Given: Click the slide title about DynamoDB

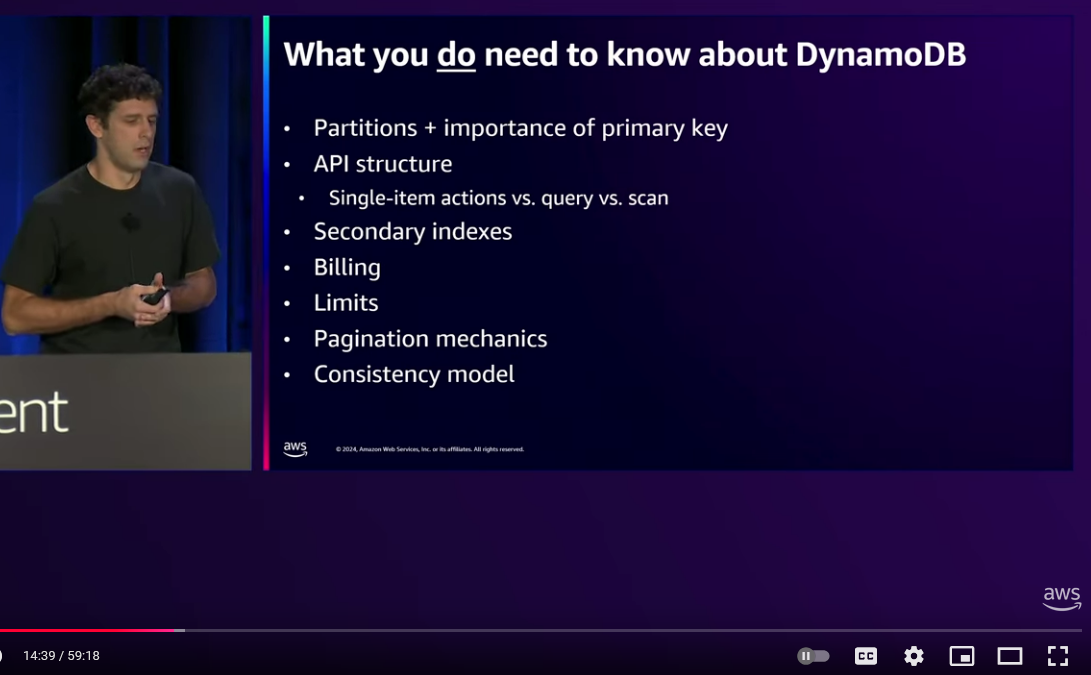Looking at the screenshot, I should click(624, 54).
